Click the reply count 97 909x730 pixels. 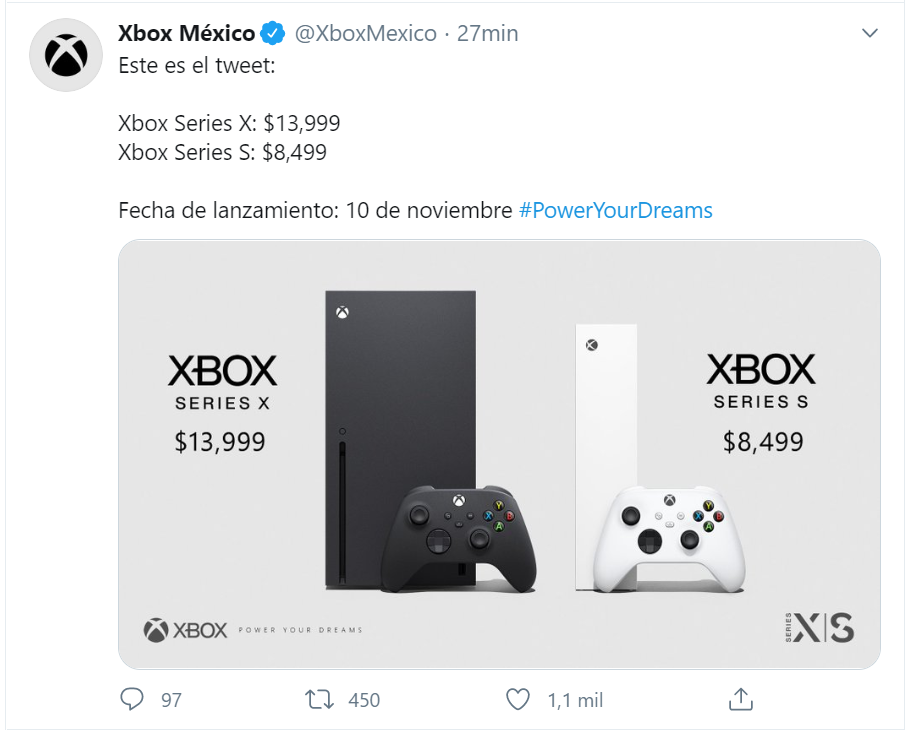pyautogui.click(x=172, y=700)
